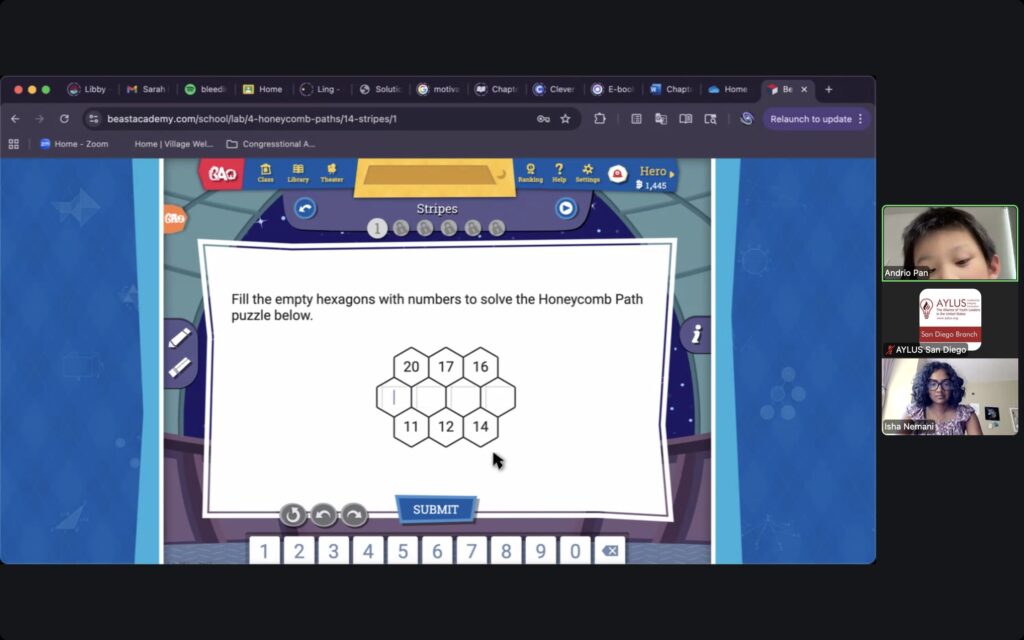This screenshot has width=1024, height=640.
Task: Open the Help menu icon
Action: click(x=559, y=173)
